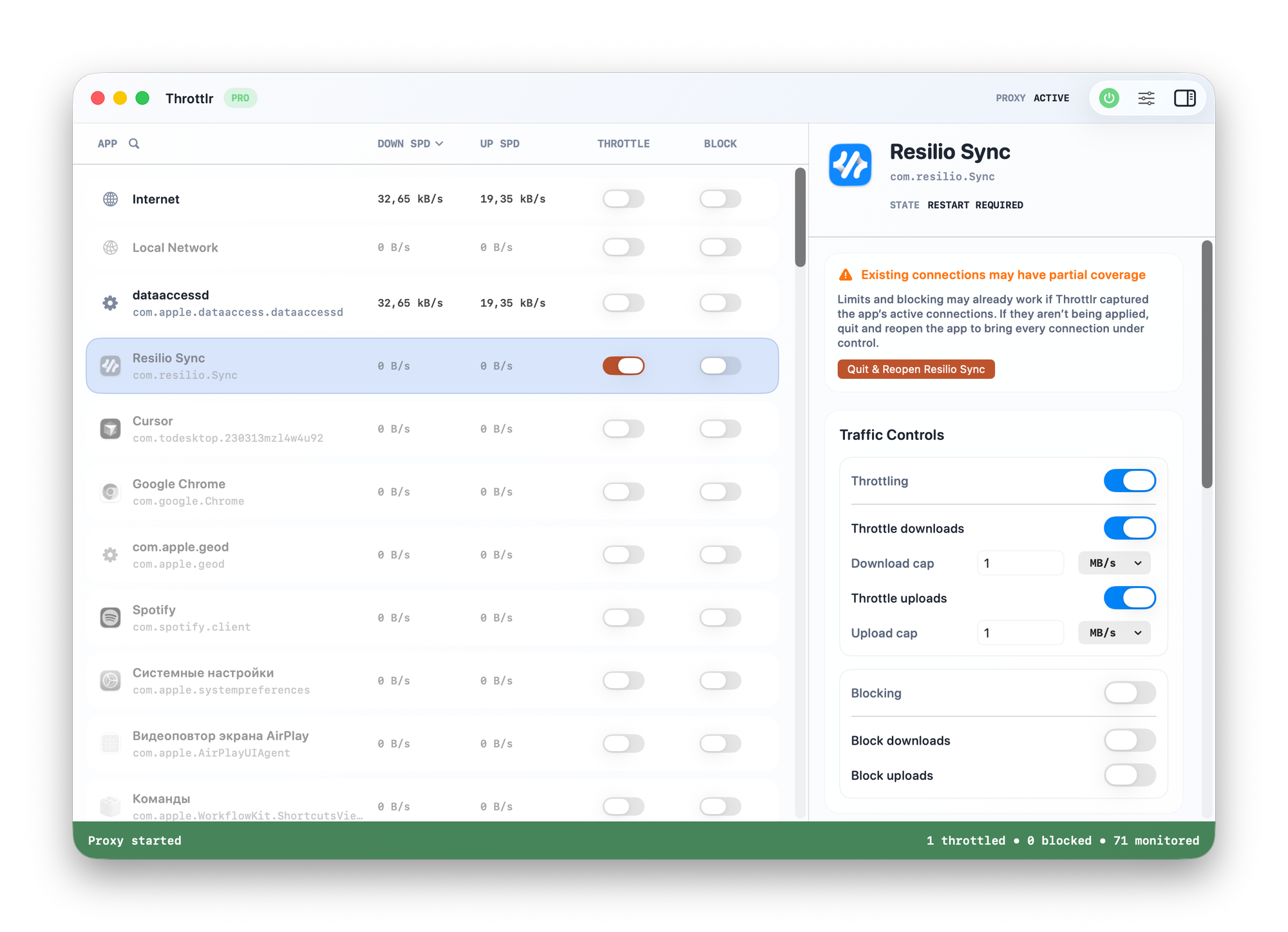Disable the Throttling switch in Traffic Controls

pyautogui.click(x=1130, y=481)
